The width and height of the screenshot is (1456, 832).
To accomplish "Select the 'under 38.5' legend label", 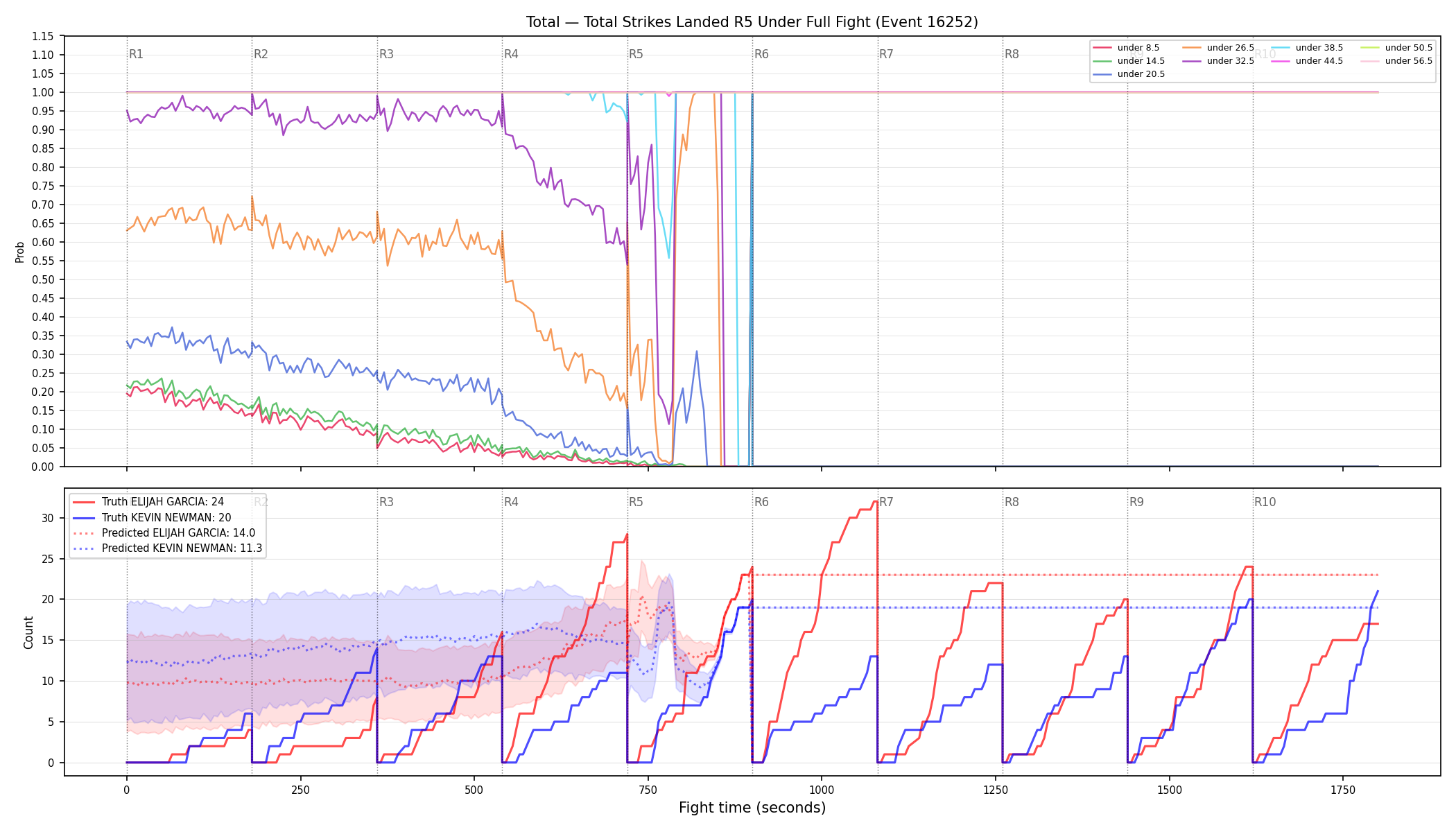I will click(1319, 48).
